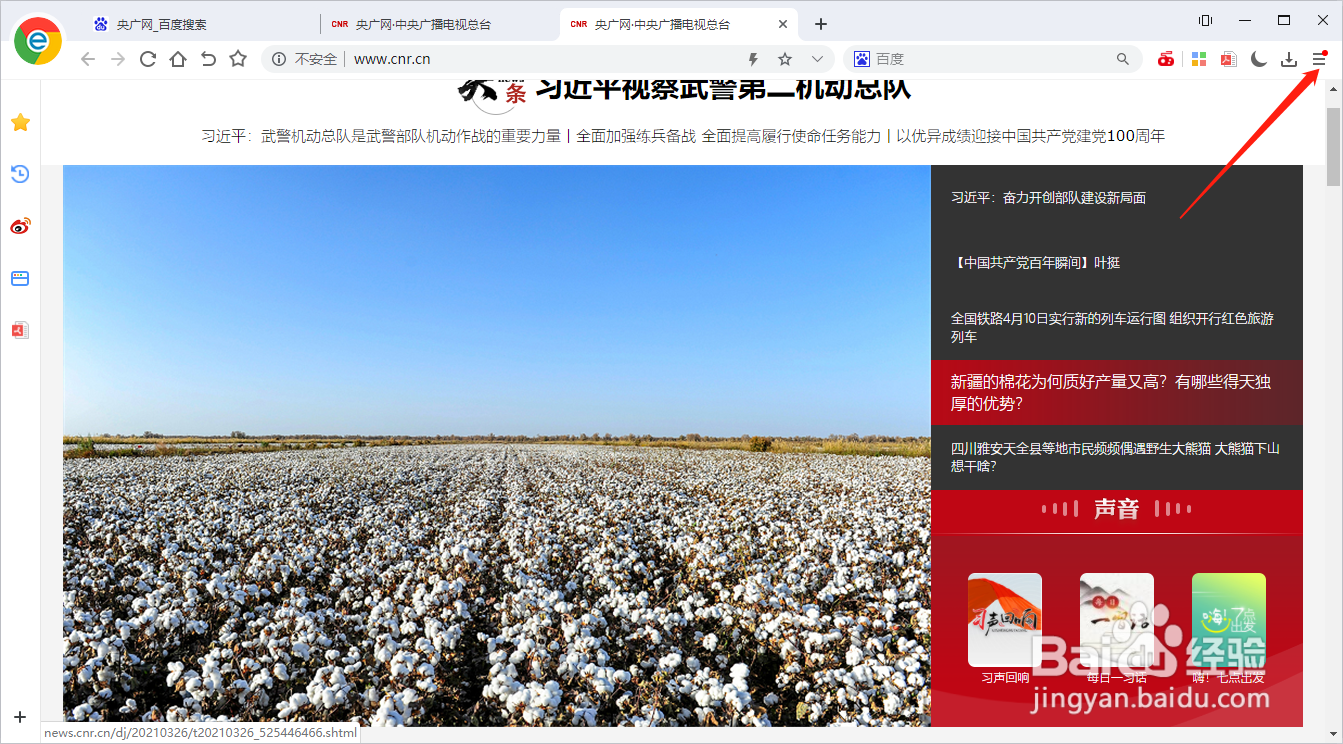Open the 嗨！七点出发 thumbnail

[x=1229, y=620]
